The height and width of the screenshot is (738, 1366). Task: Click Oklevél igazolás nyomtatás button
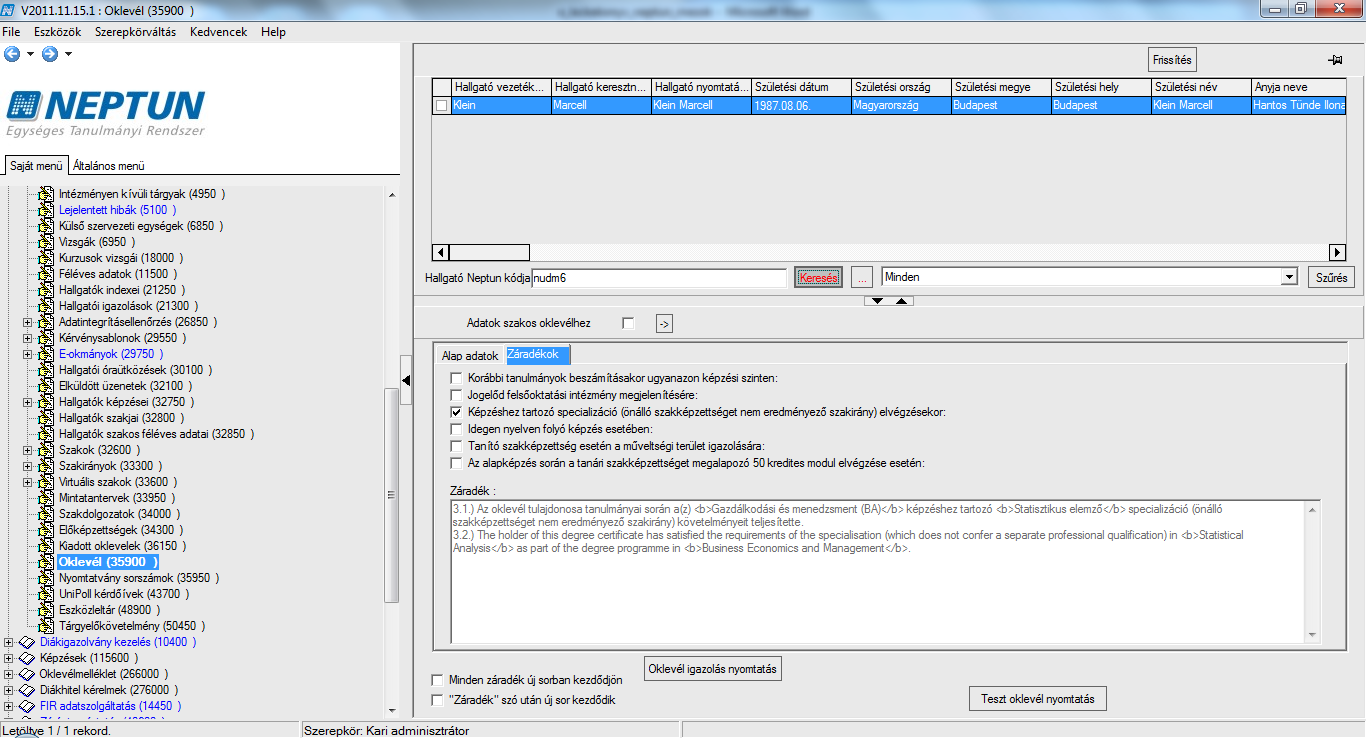coord(712,668)
